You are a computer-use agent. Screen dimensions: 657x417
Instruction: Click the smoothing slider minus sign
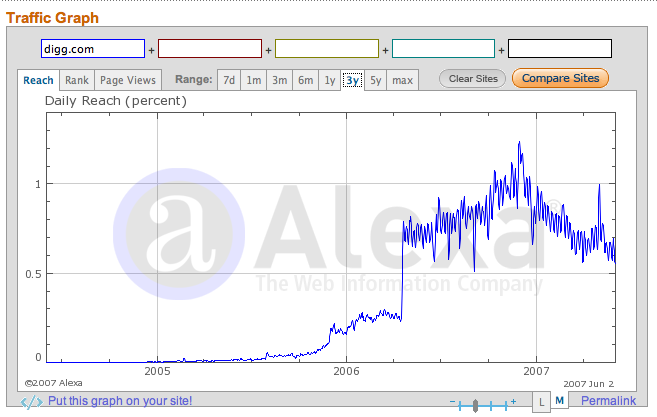453,401
